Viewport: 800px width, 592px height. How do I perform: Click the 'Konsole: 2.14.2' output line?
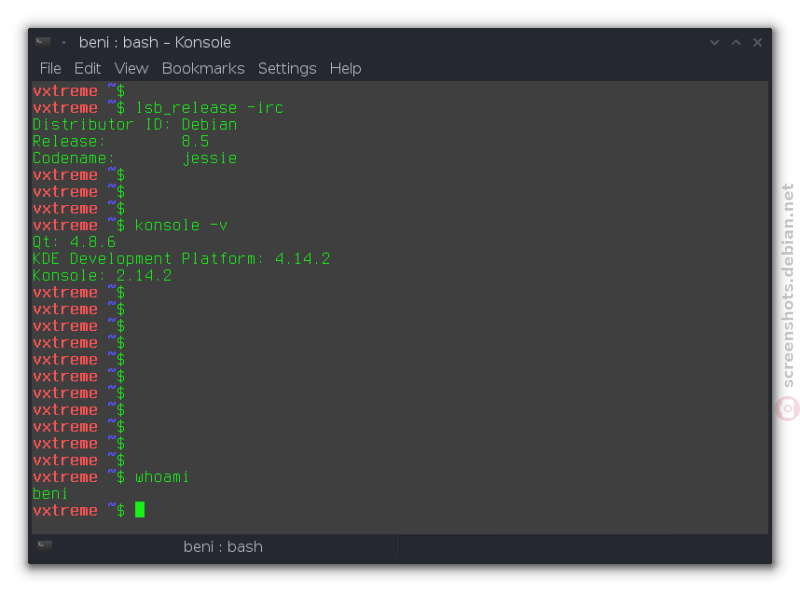pyautogui.click(x=102, y=276)
